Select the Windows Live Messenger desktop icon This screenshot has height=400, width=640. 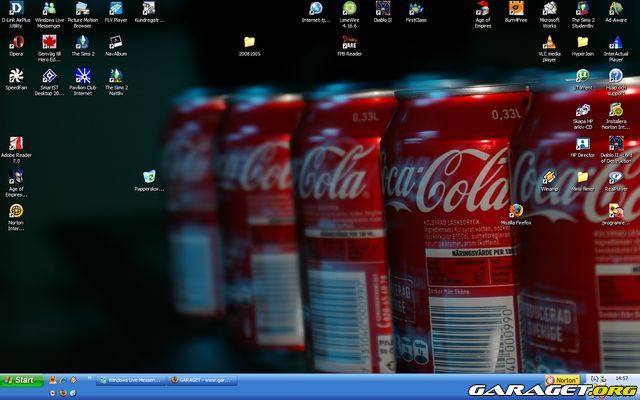[49, 9]
